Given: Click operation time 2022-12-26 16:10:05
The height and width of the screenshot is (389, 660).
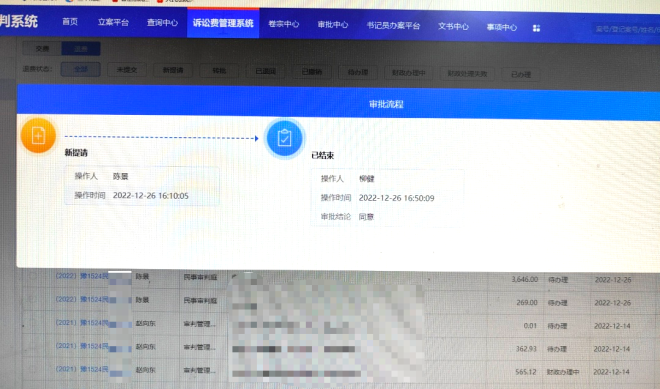Looking at the screenshot, I should coord(151,196).
